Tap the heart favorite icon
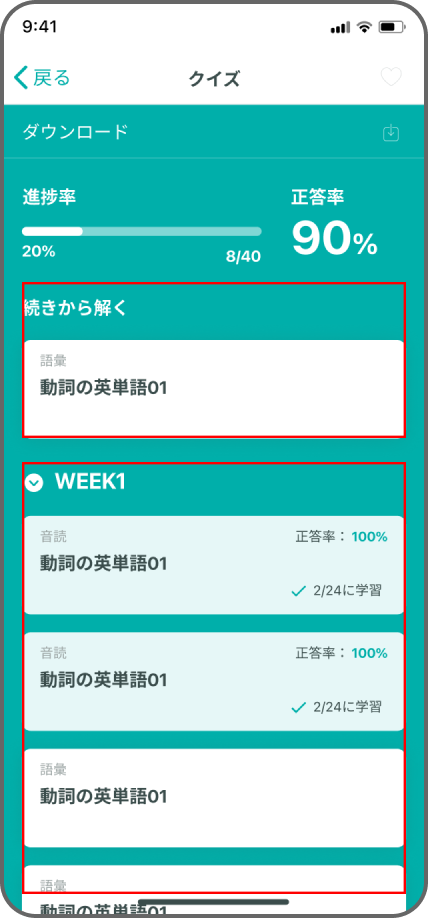The width and height of the screenshot is (428, 918). coord(391,78)
